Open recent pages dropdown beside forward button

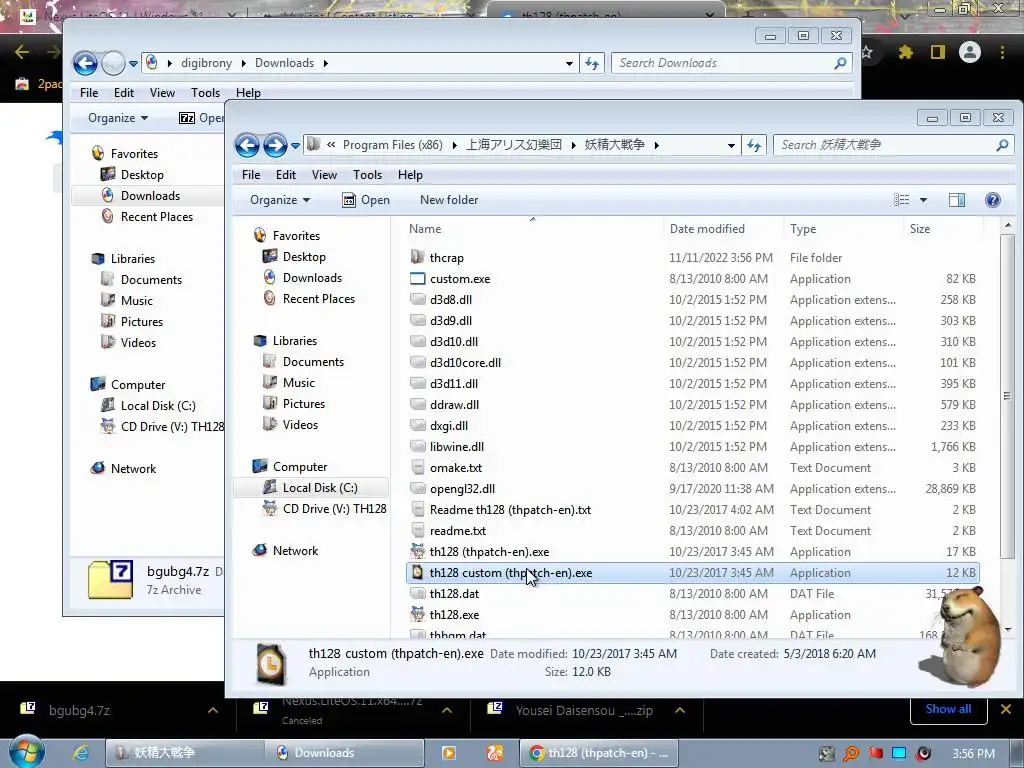[x=295, y=145]
